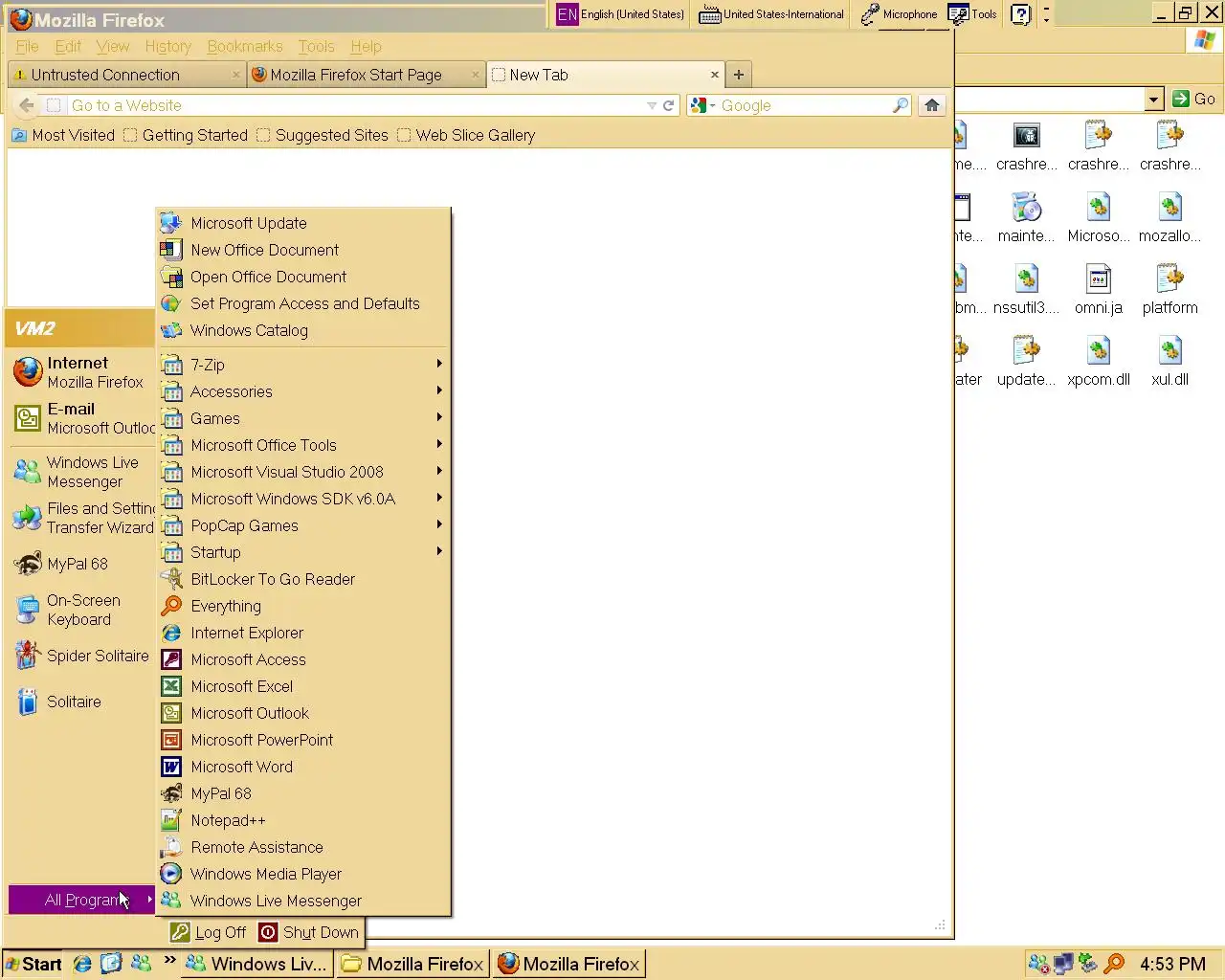The width and height of the screenshot is (1225, 980).
Task: Open the address bar history dropdown
Action: click(652, 105)
